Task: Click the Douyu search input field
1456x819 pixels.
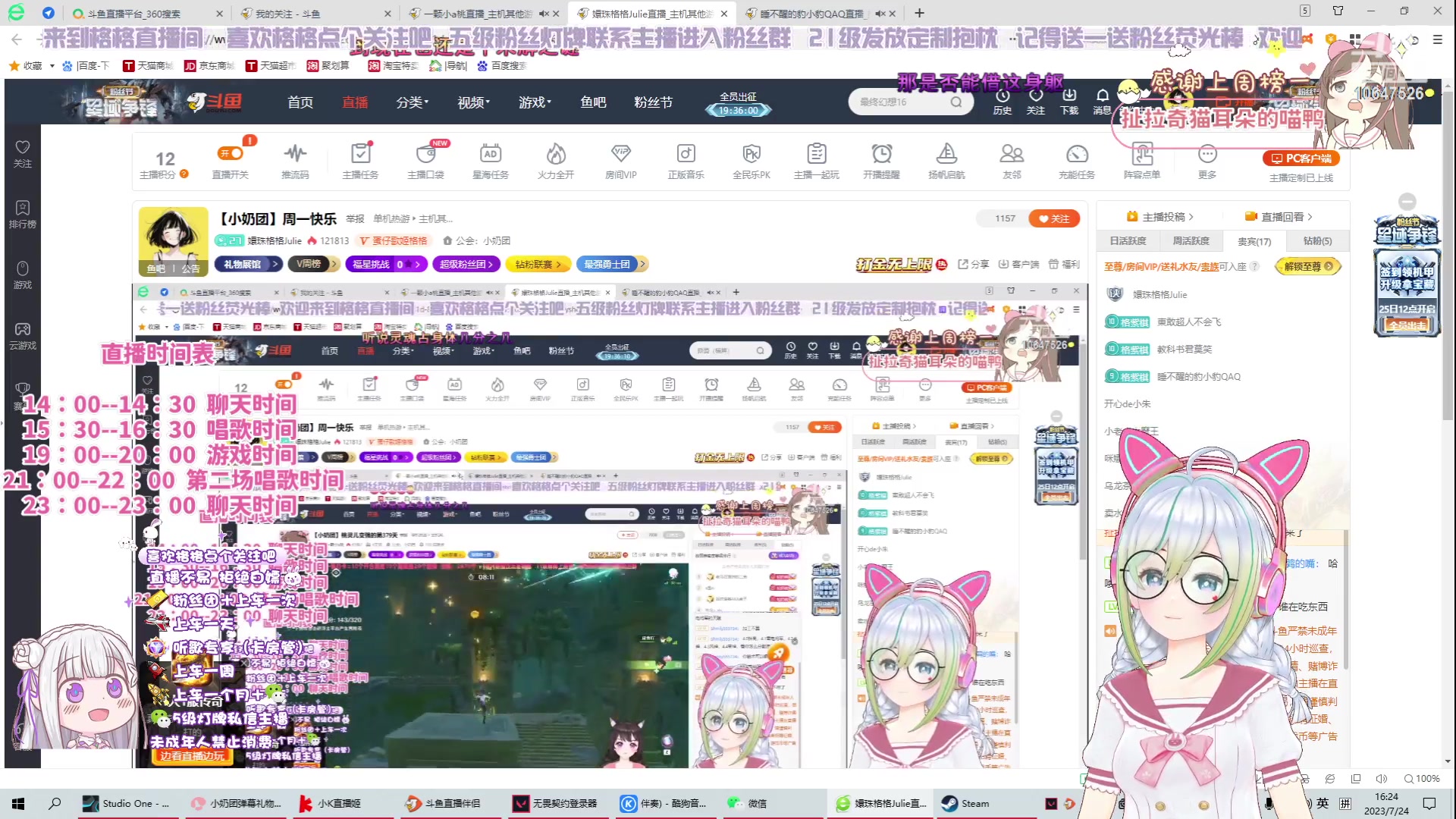Action: coord(902,102)
